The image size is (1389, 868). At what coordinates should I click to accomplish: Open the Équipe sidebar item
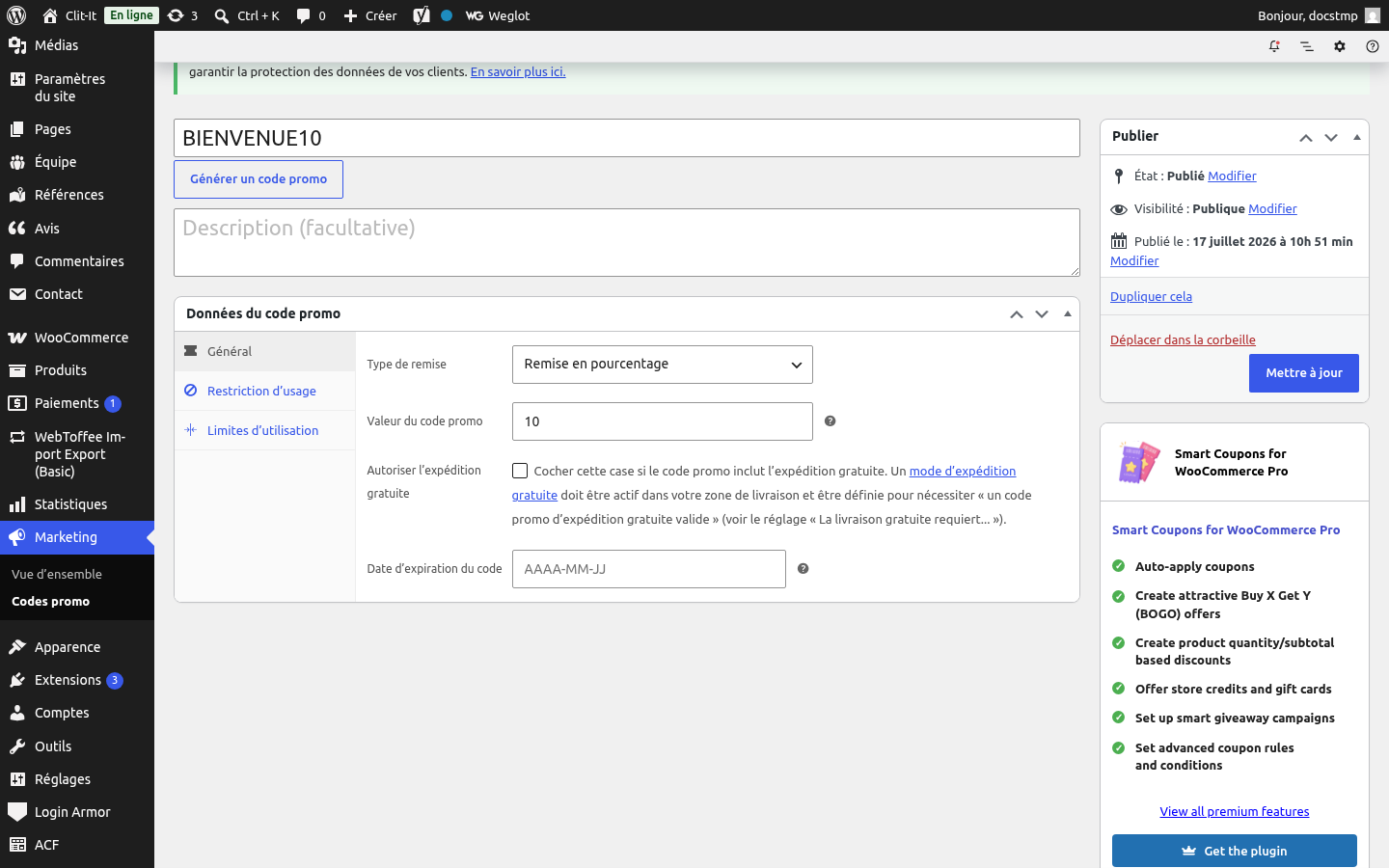(x=77, y=162)
